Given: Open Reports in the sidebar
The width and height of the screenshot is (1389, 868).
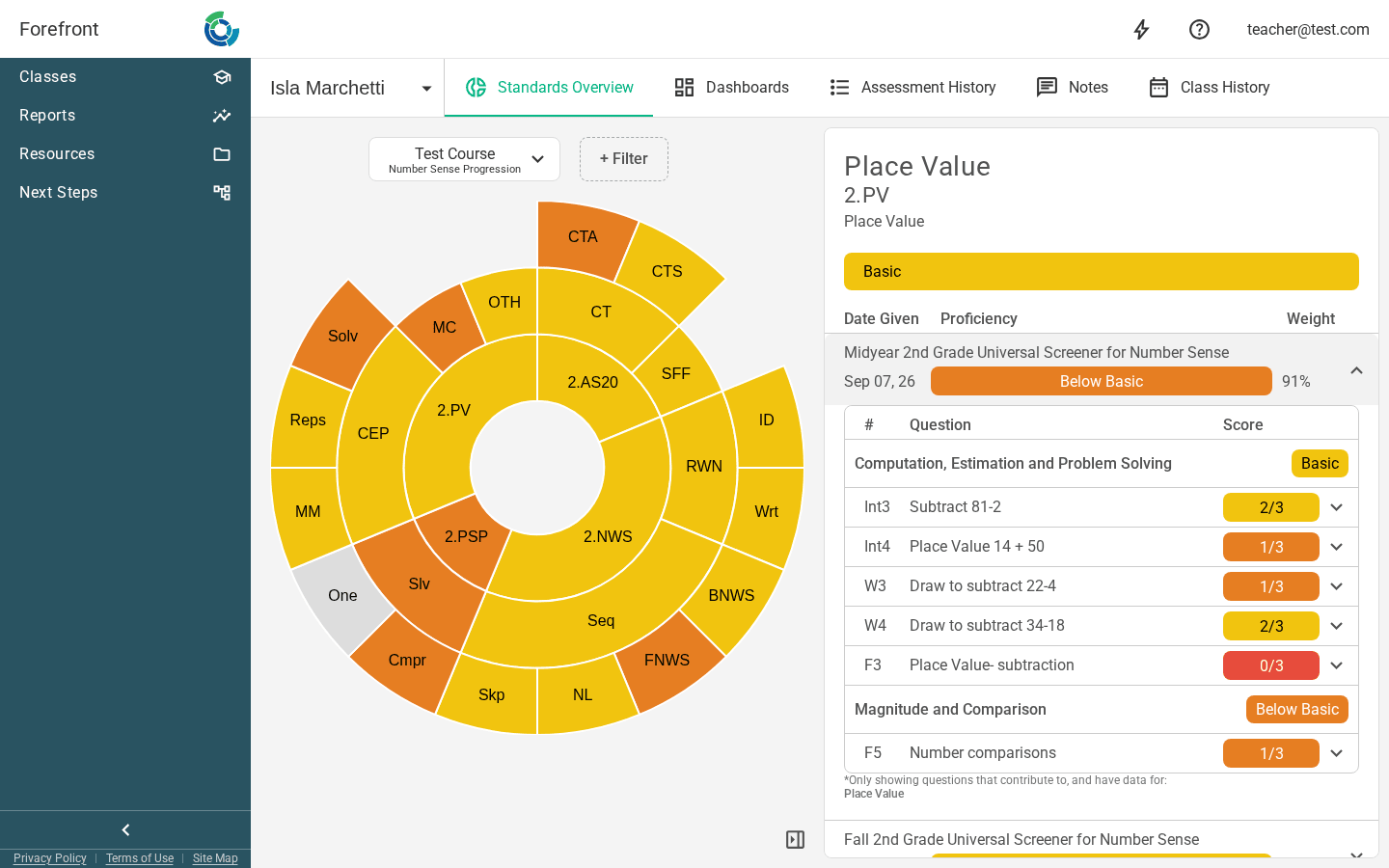Looking at the screenshot, I should (x=125, y=116).
